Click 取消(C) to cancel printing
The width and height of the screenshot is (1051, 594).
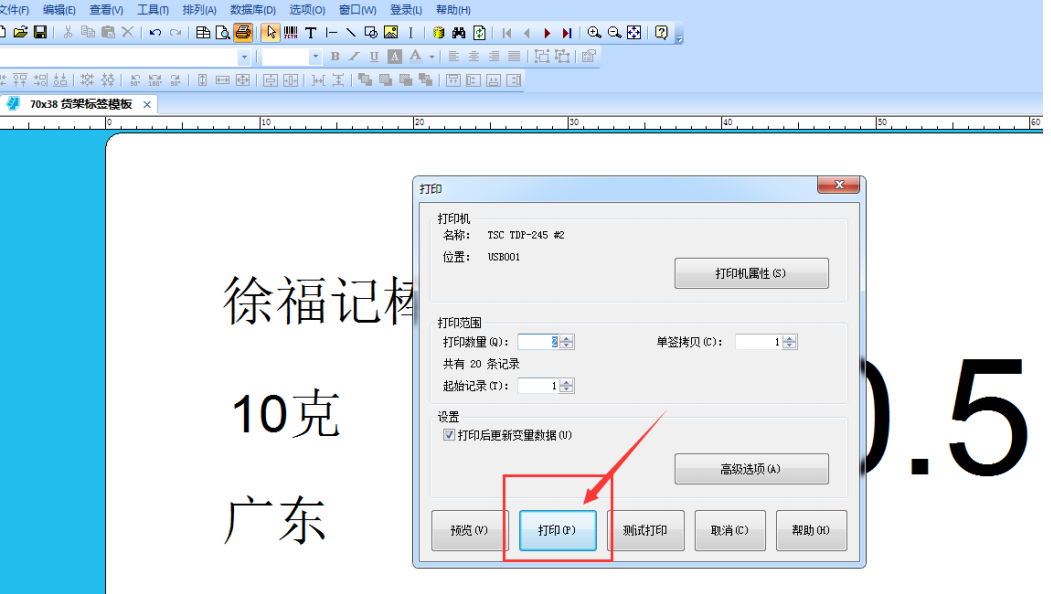pos(730,530)
